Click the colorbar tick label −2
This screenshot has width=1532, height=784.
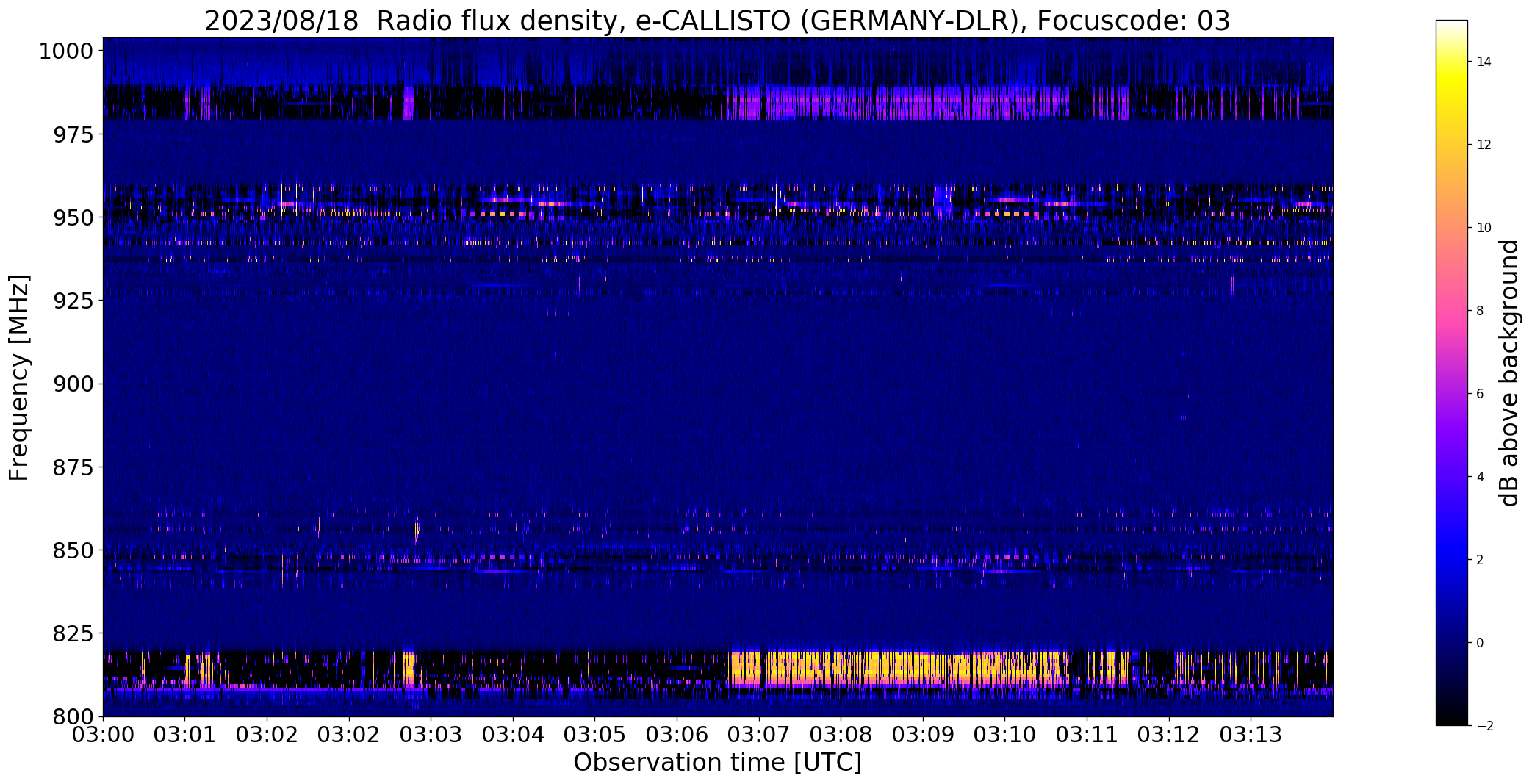[x=1484, y=726]
